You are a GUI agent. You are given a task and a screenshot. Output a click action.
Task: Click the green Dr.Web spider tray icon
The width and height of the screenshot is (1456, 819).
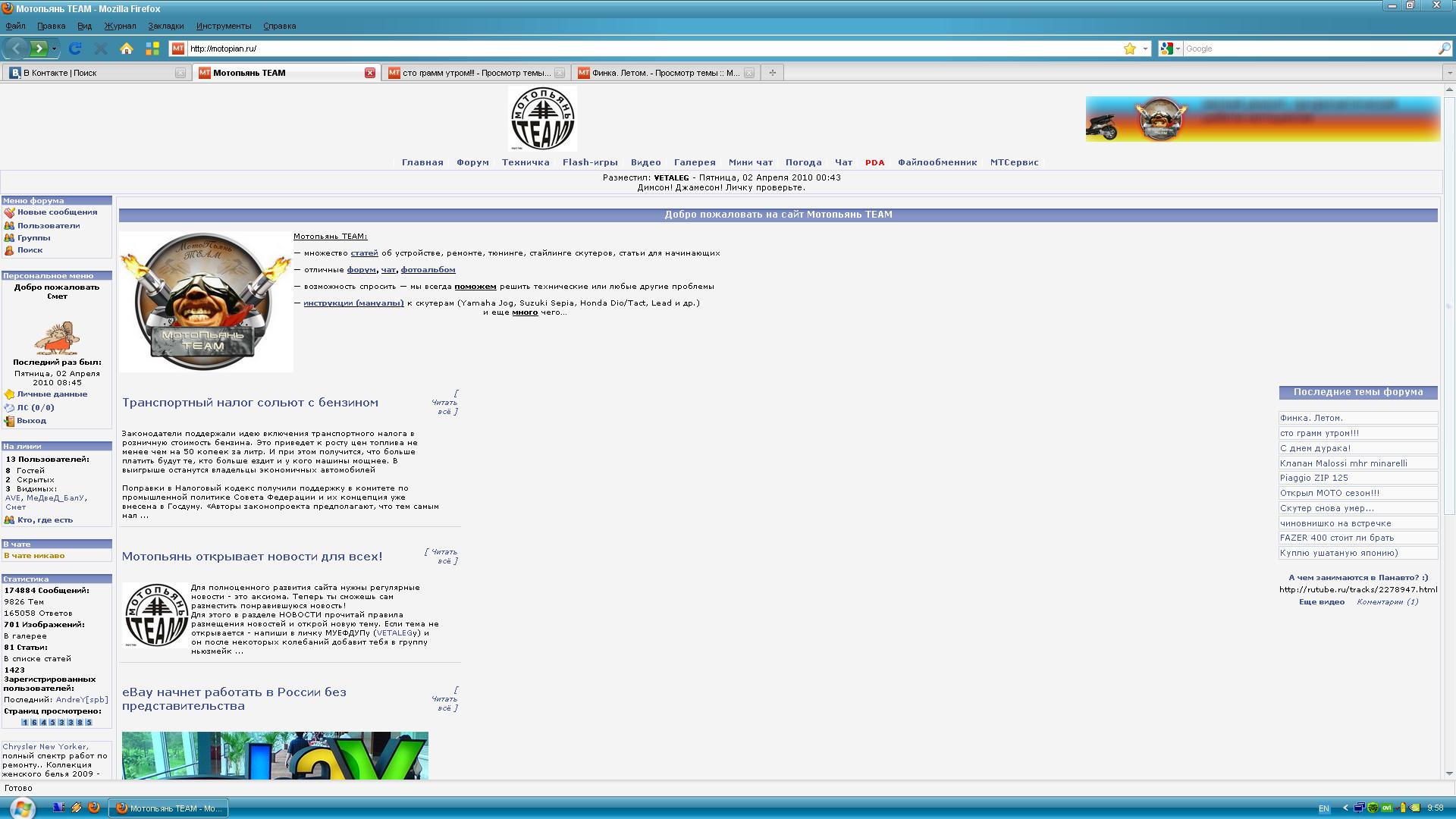[x=1373, y=808]
